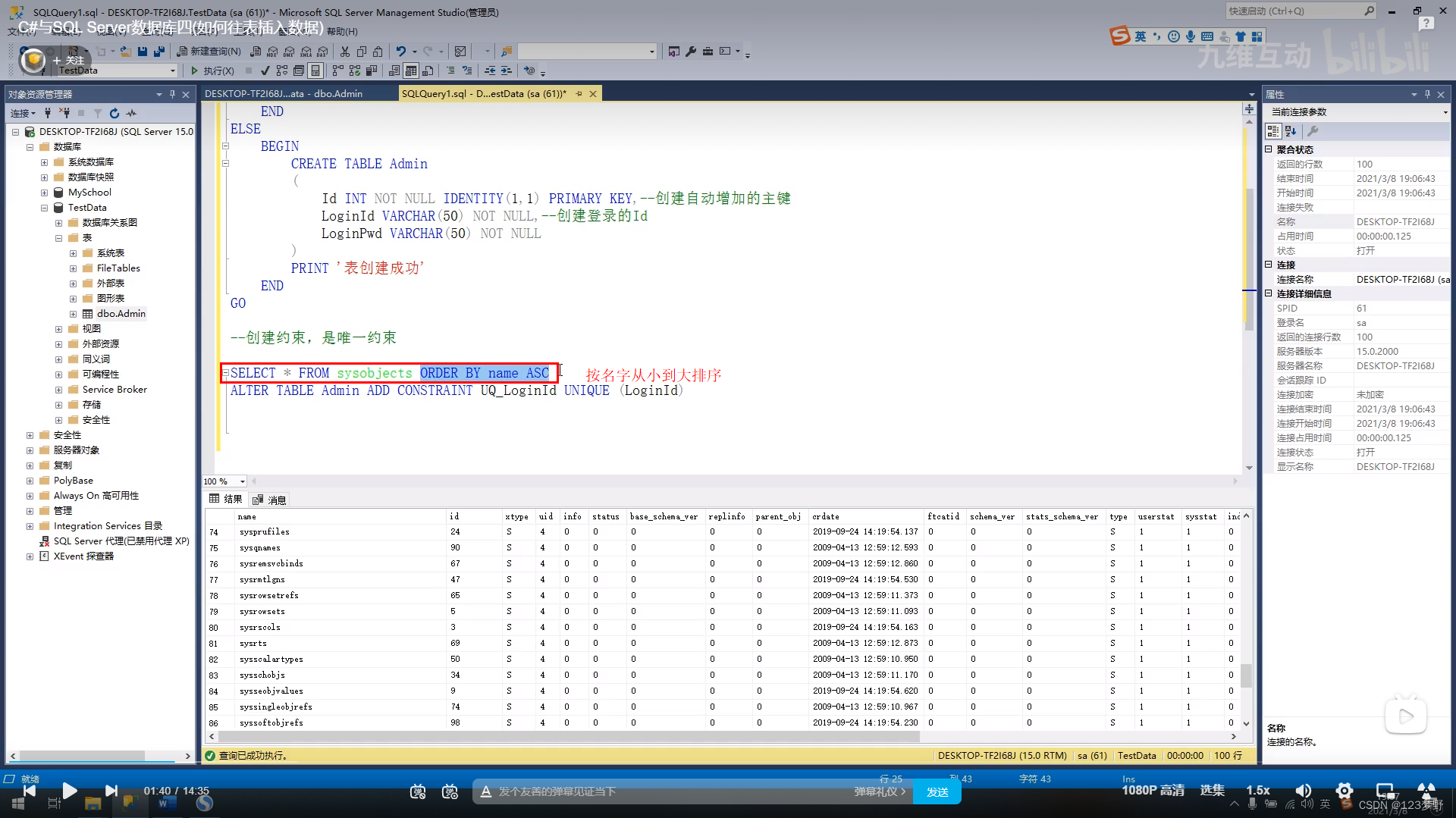This screenshot has height=818, width=1456.
Task: Click the Display Estimated Execution Plan icon
Action: coord(282,71)
